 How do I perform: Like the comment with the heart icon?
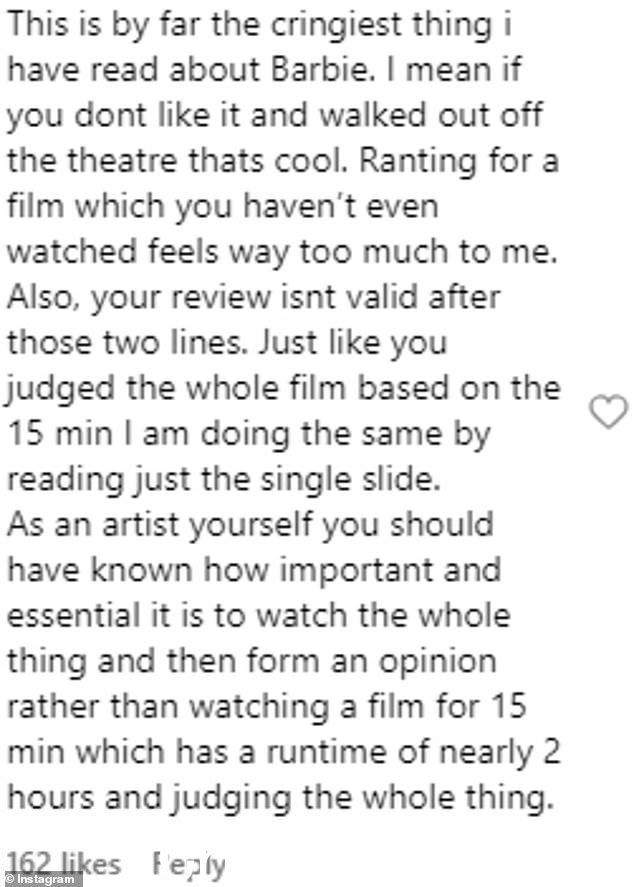coord(609,411)
